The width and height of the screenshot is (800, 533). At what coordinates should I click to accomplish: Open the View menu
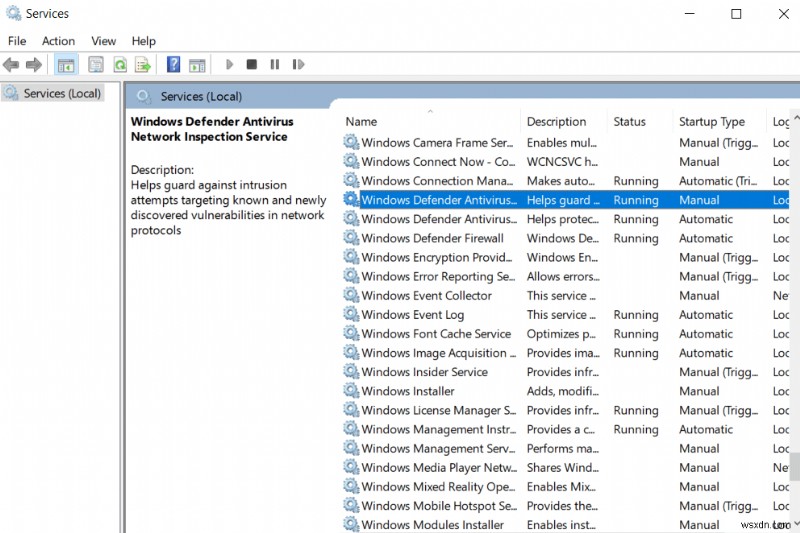tap(104, 41)
